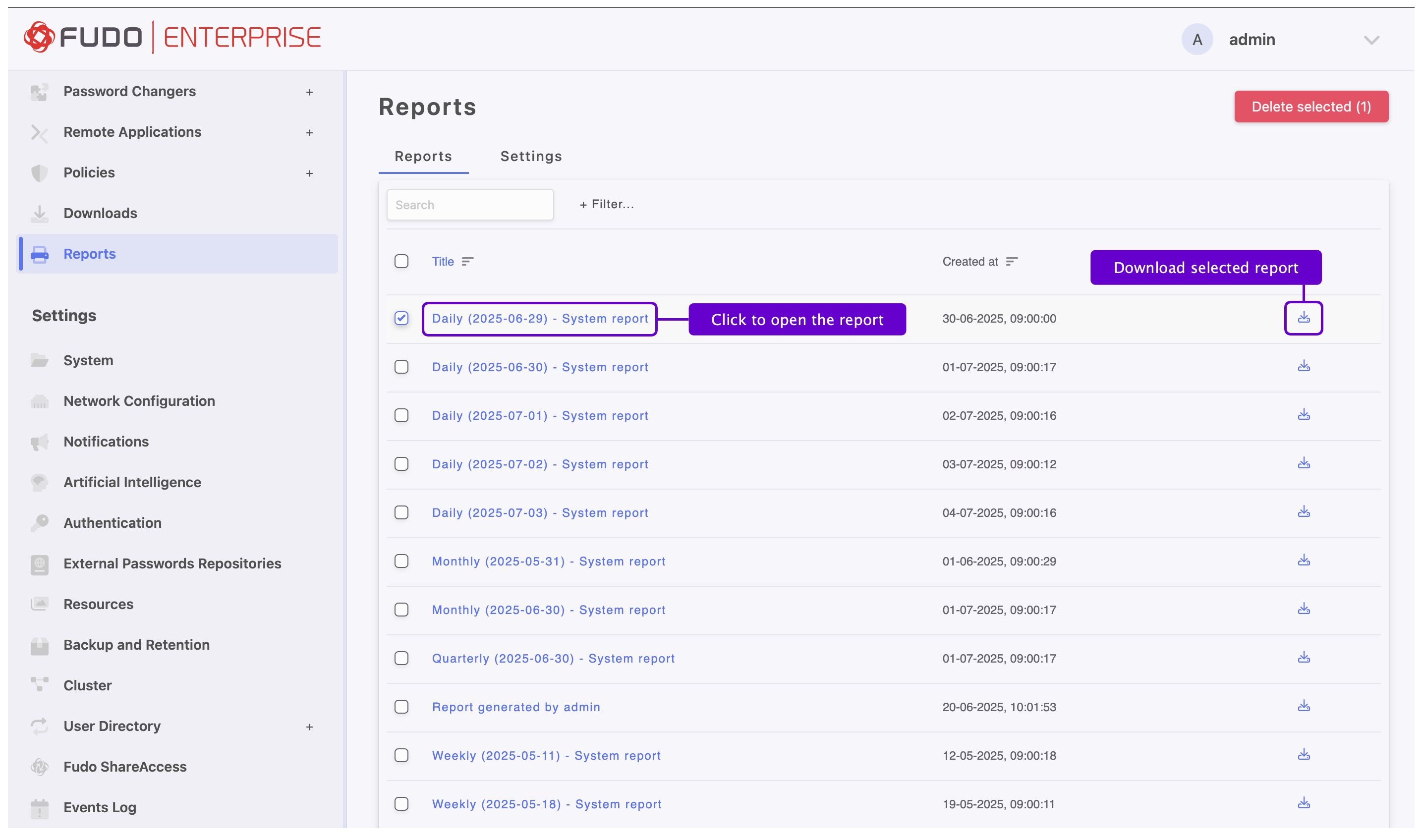Open the admin account dropdown chevron

[x=1370, y=40]
